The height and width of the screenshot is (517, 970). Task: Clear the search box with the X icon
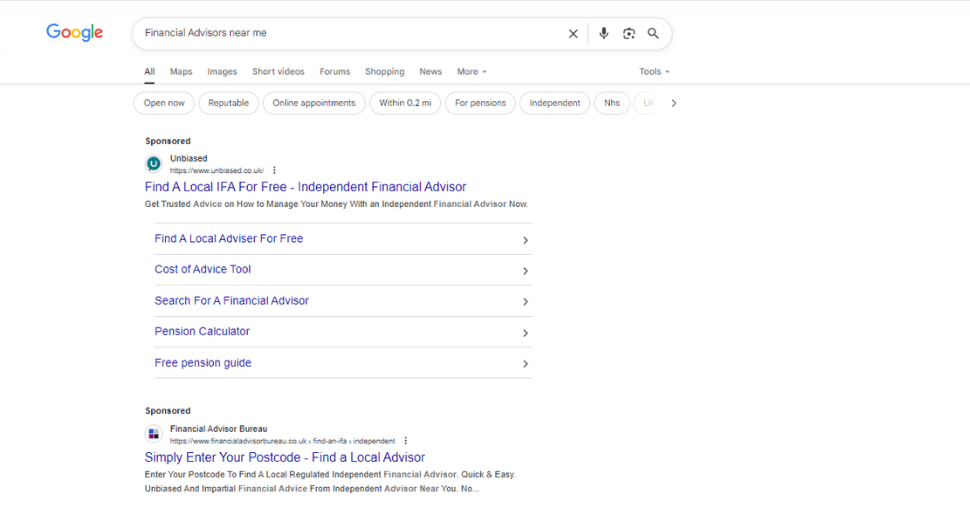tap(573, 33)
